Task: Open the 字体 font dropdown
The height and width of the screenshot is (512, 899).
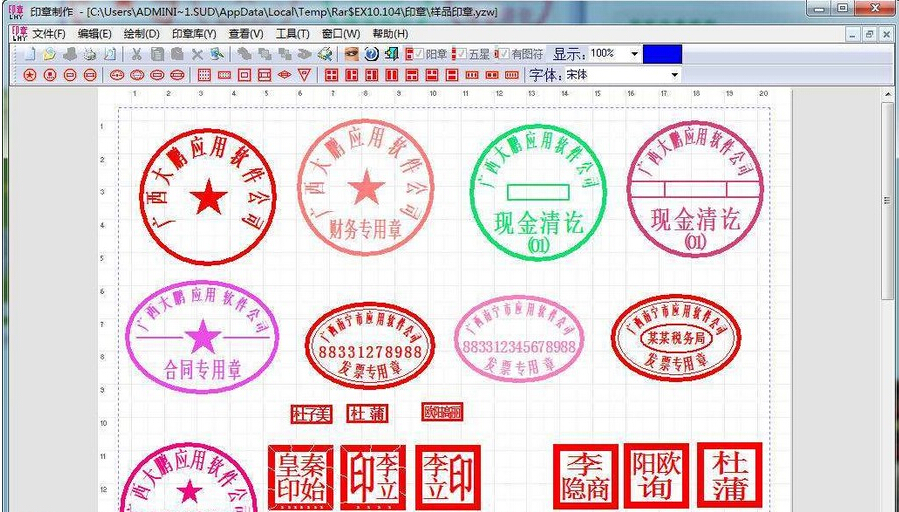Action: click(x=674, y=75)
